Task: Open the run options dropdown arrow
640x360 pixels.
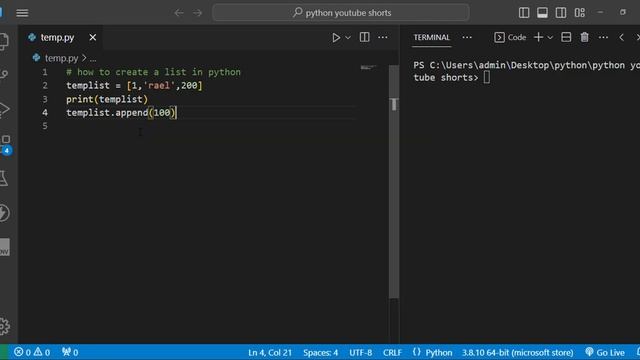Action: (x=348, y=38)
